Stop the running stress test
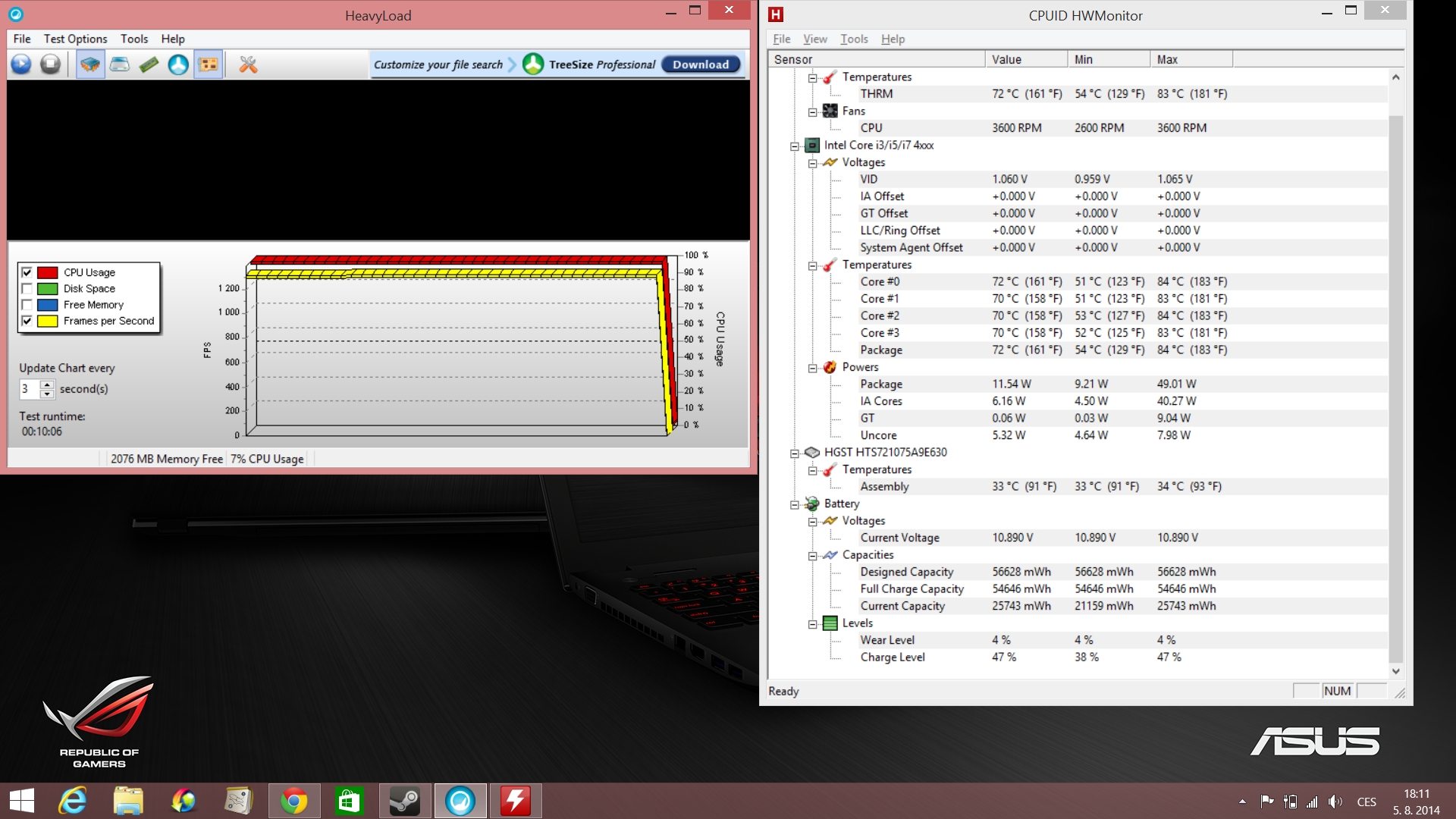Image resolution: width=1456 pixels, height=819 pixels. click(x=50, y=64)
